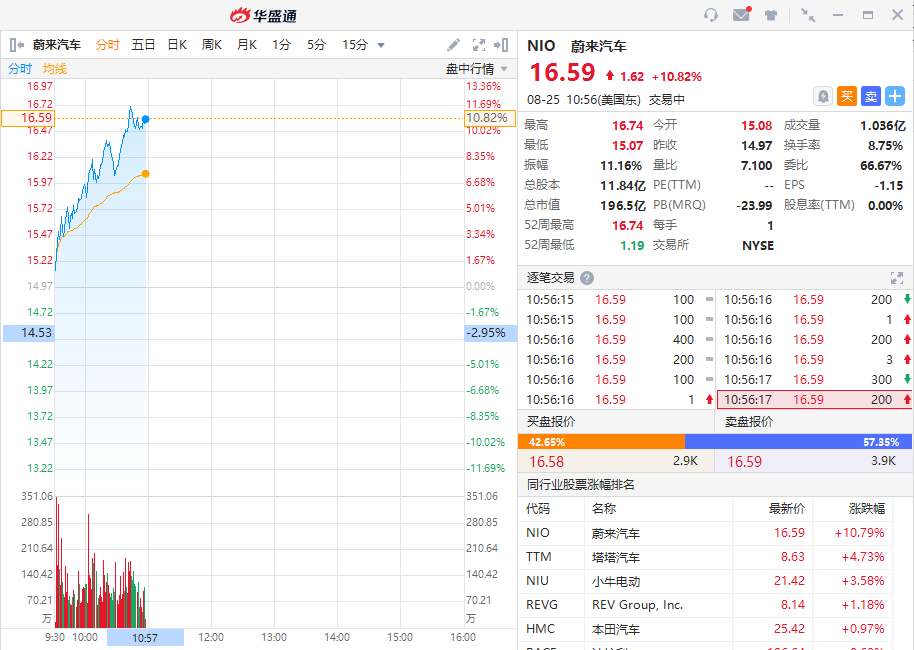Sort peers by 代码 column header

(x=537, y=508)
